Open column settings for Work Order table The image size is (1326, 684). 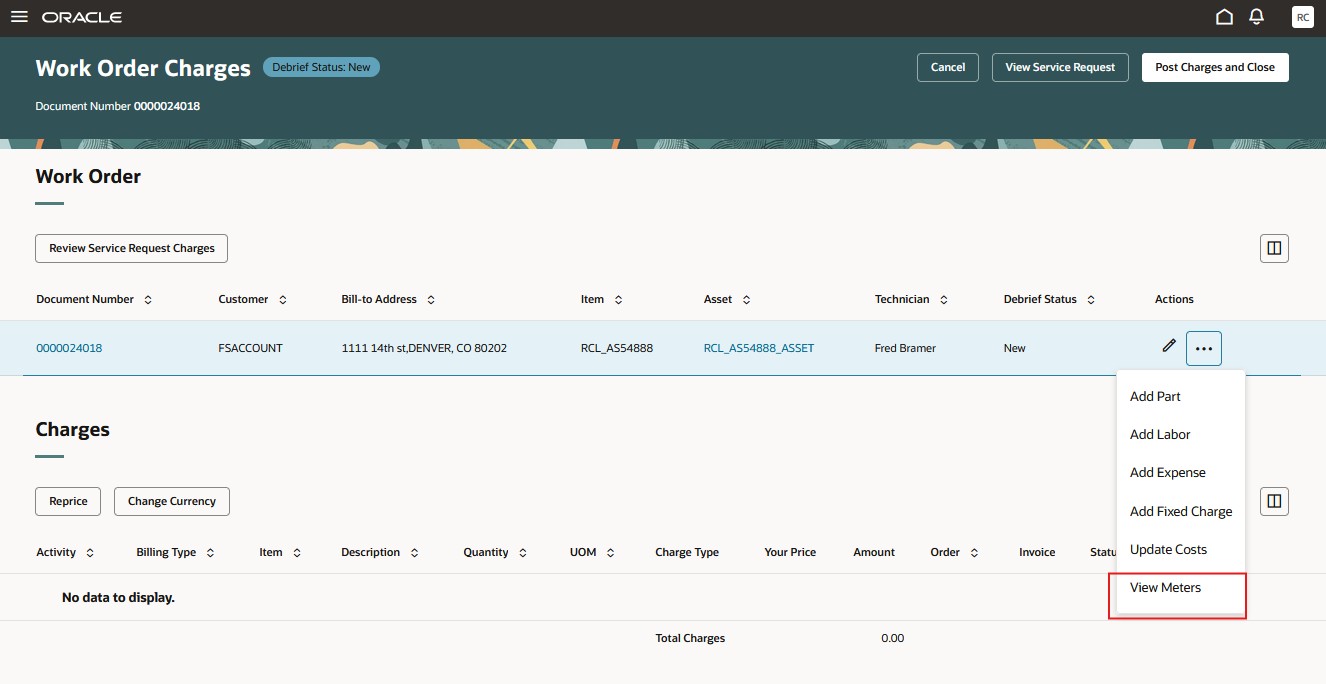pos(1274,248)
